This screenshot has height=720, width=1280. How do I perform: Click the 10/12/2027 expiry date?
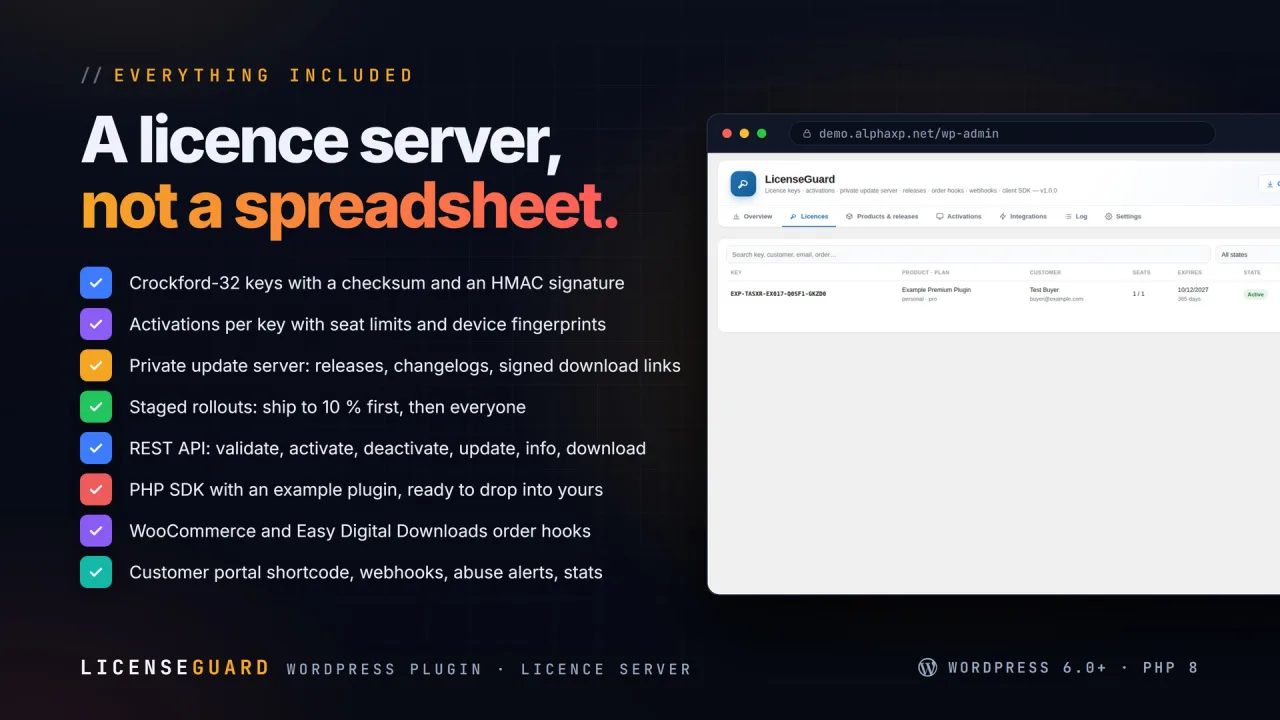click(1193, 290)
